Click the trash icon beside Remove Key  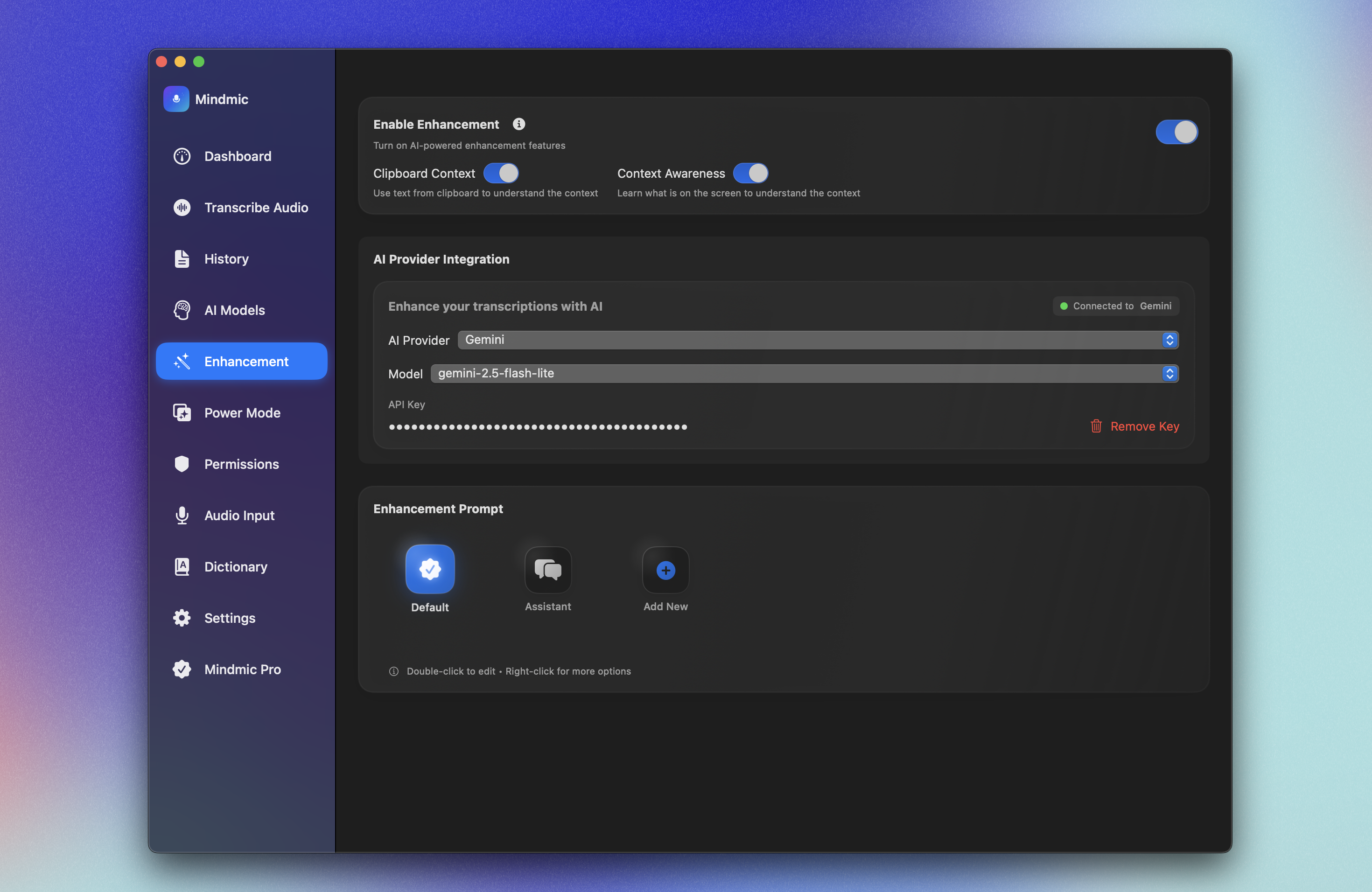(1096, 426)
